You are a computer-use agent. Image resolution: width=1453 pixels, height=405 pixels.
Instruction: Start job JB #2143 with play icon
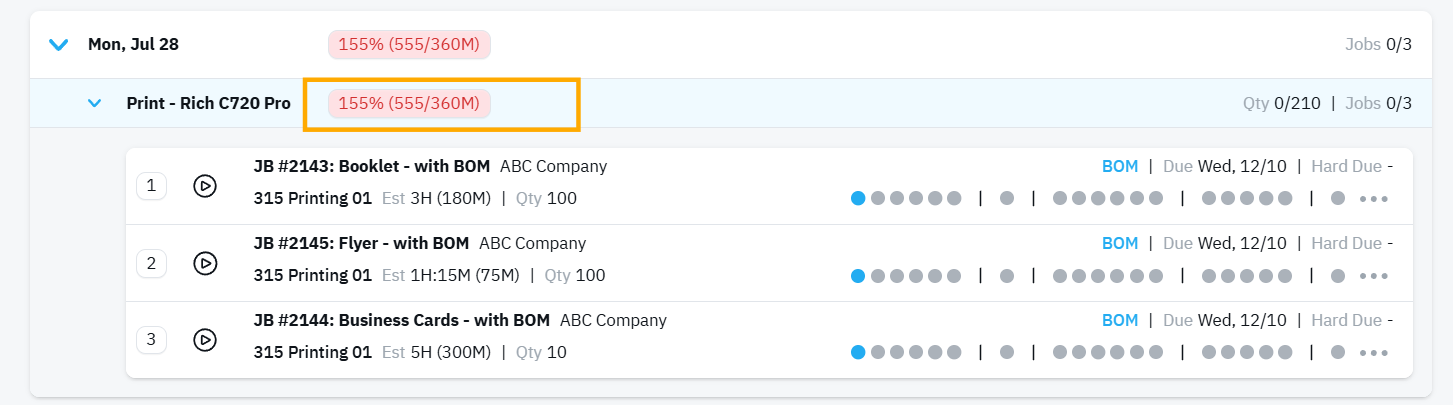tap(205, 186)
